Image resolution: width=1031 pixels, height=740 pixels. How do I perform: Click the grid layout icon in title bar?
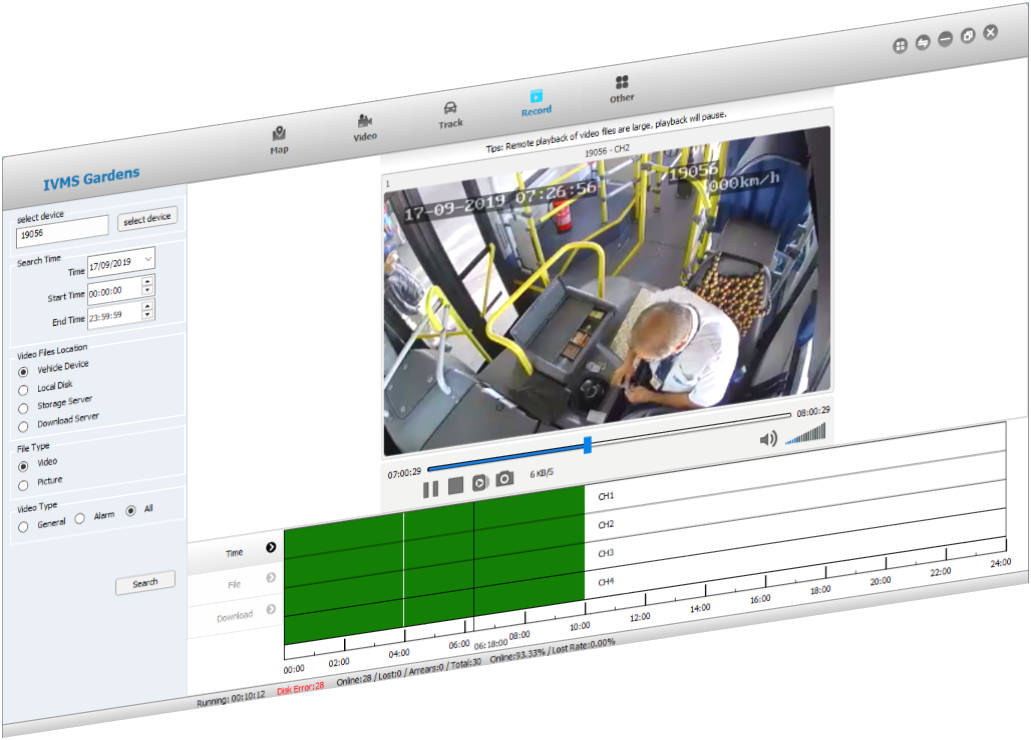[900, 45]
